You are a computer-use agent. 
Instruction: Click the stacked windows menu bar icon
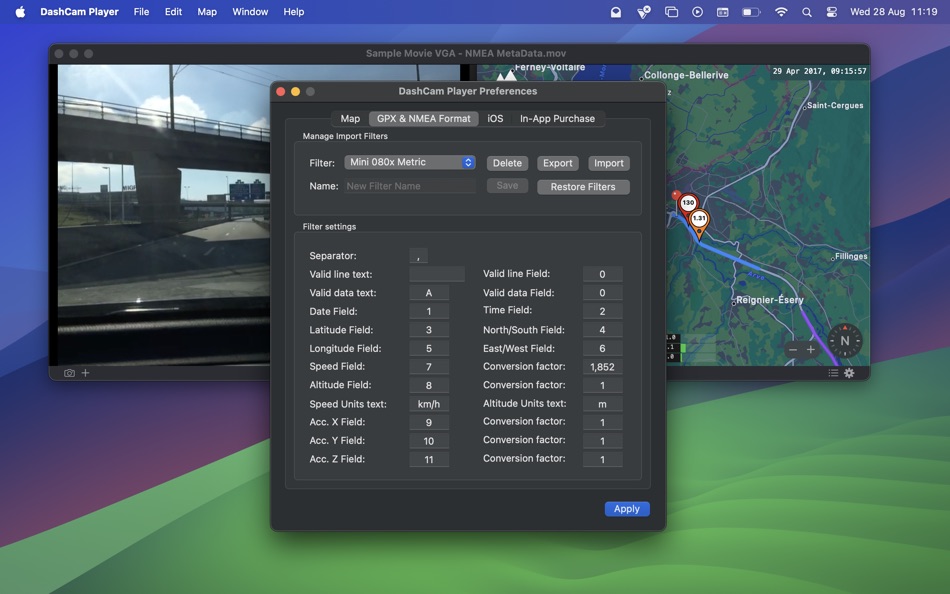point(671,12)
